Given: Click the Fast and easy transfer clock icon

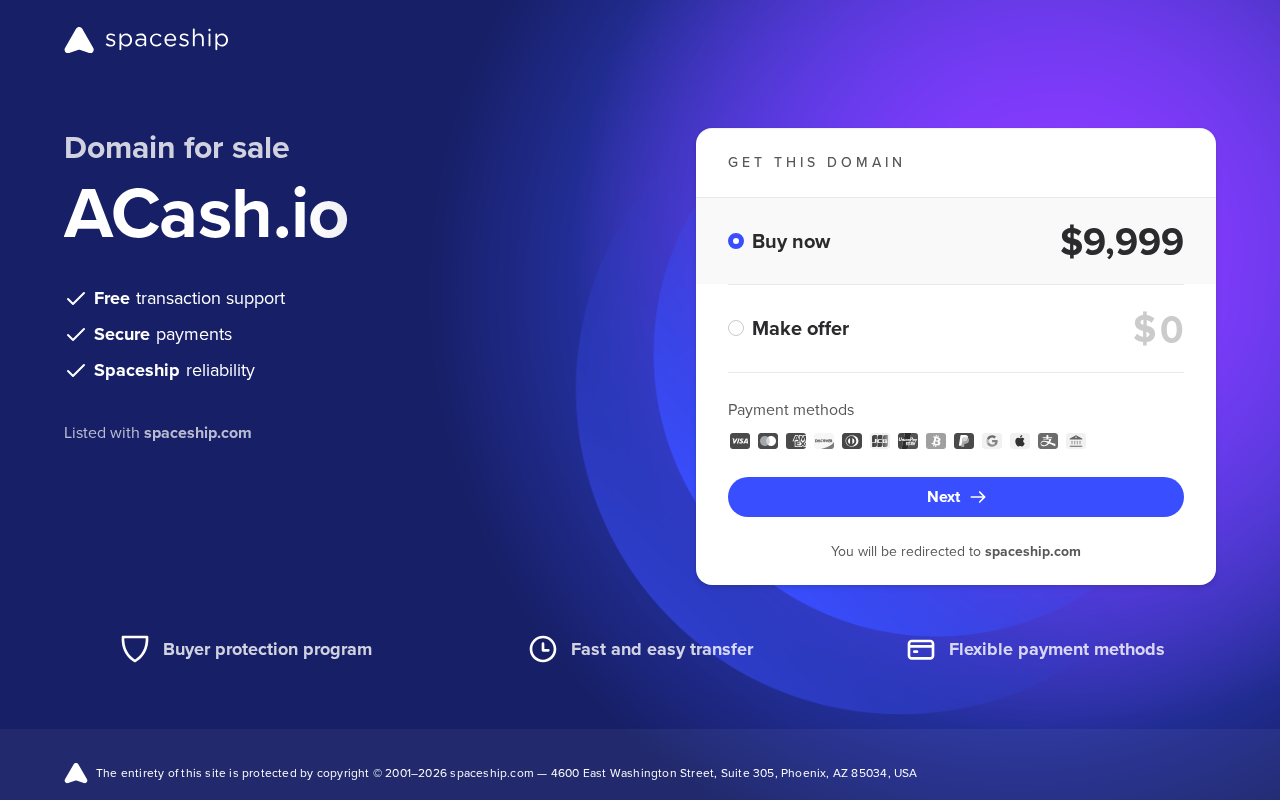Looking at the screenshot, I should pyautogui.click(x=543, y=649).
